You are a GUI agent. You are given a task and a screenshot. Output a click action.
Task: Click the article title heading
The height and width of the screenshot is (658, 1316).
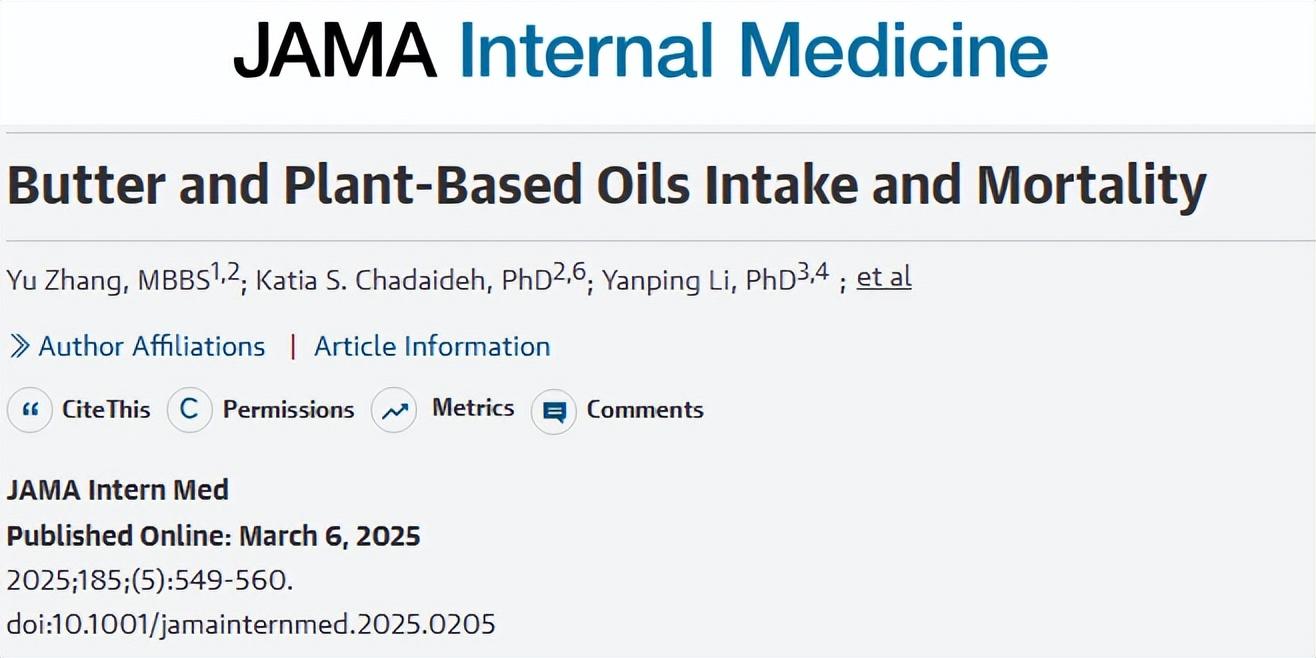tap(606, 185)
